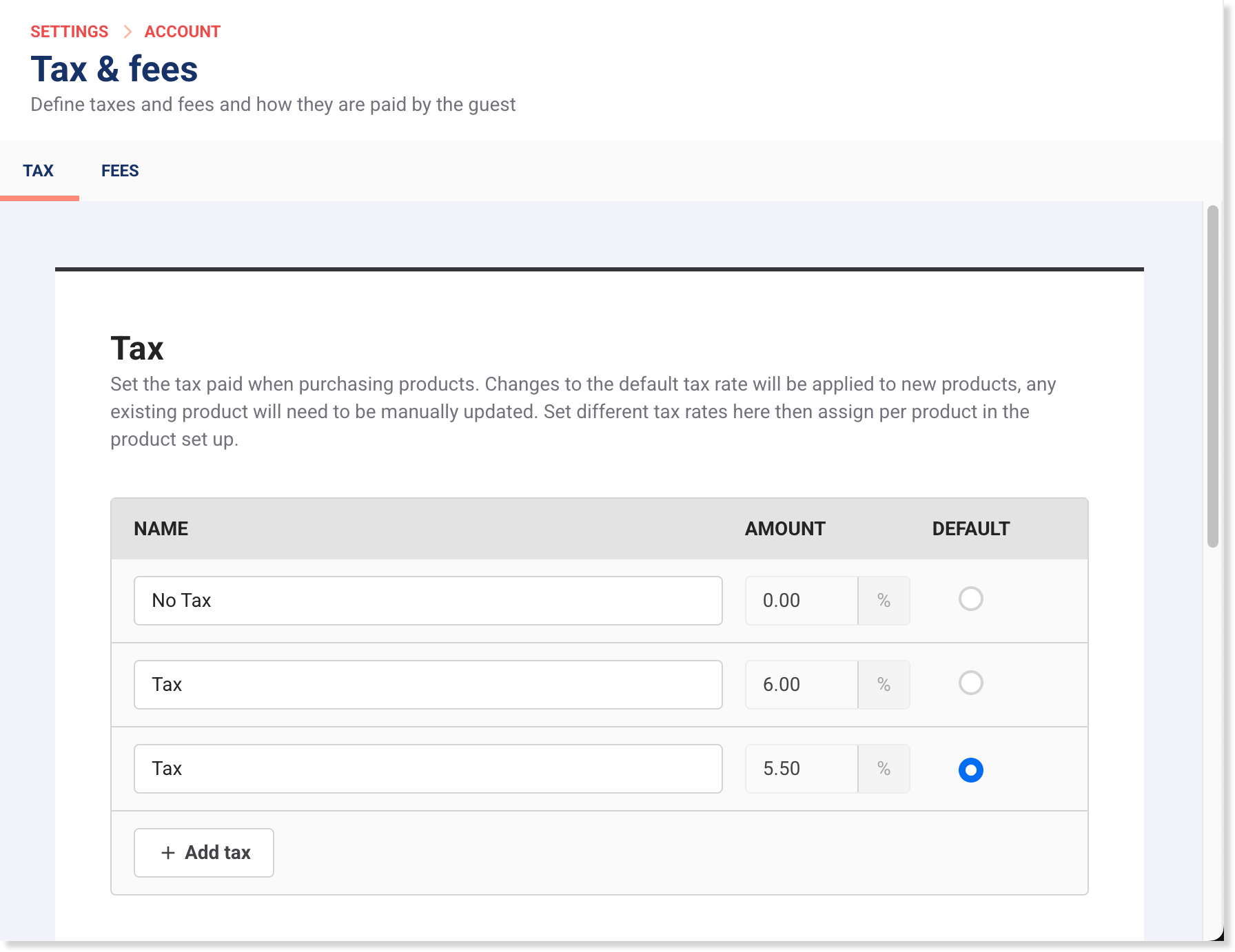Click the percent symbol beside 0.00
Screen dimensions: 1235x952
(x=884, y=601)
